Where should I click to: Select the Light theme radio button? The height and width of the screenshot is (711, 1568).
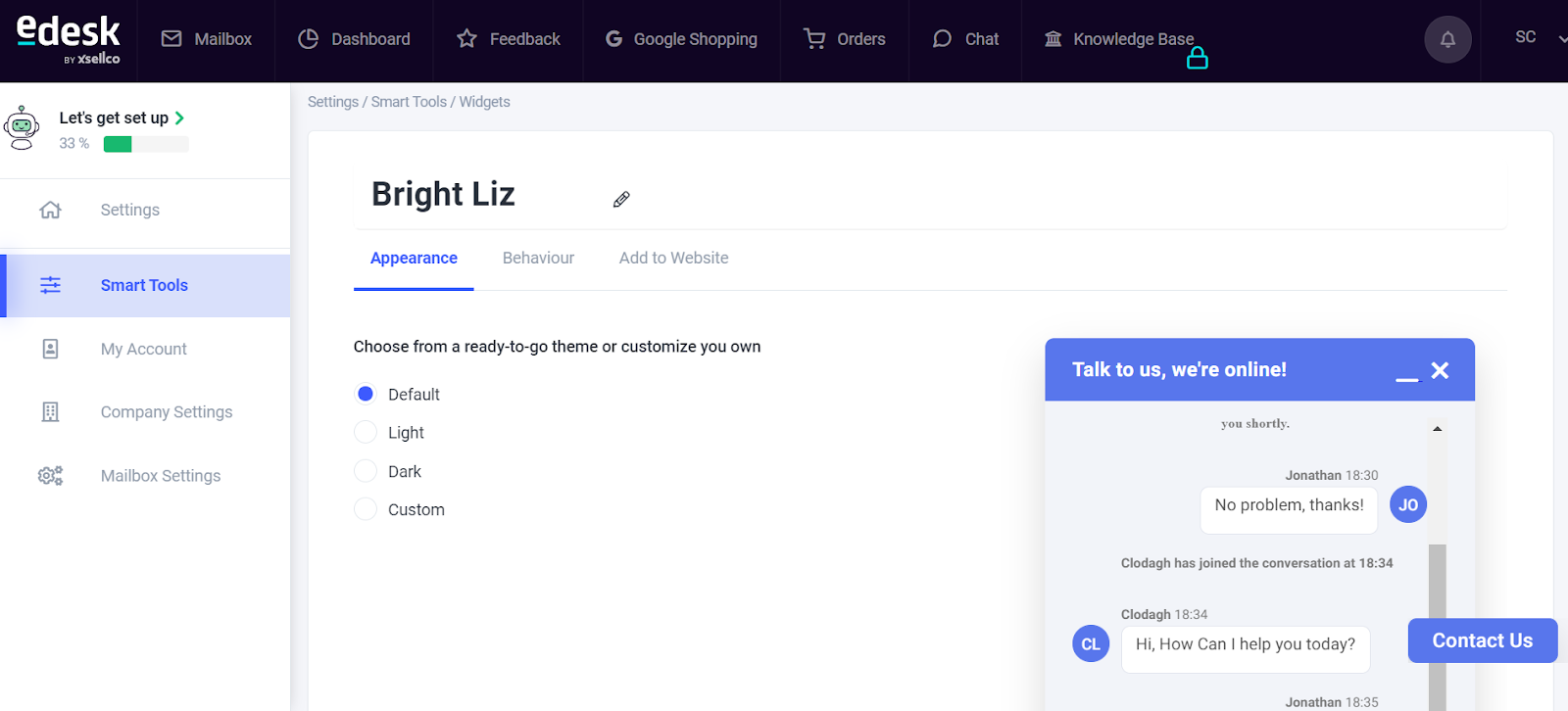[x=366, y=432]
